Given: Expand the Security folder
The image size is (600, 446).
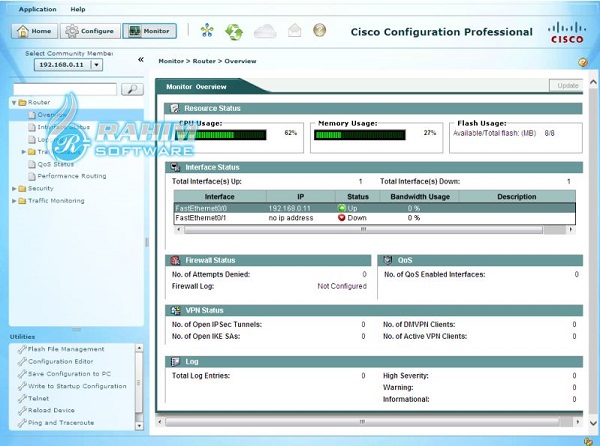Looking at the screenshot, I should point(14,189).
